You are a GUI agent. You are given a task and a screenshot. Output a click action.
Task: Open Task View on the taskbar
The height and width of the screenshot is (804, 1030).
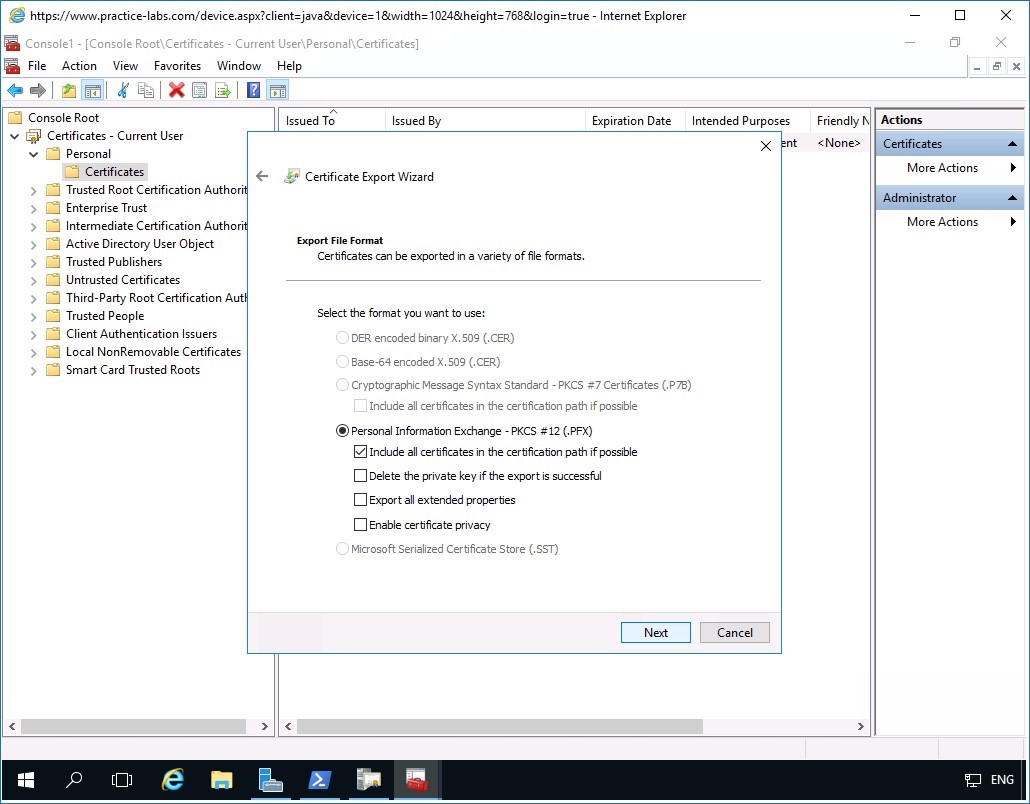122,780
